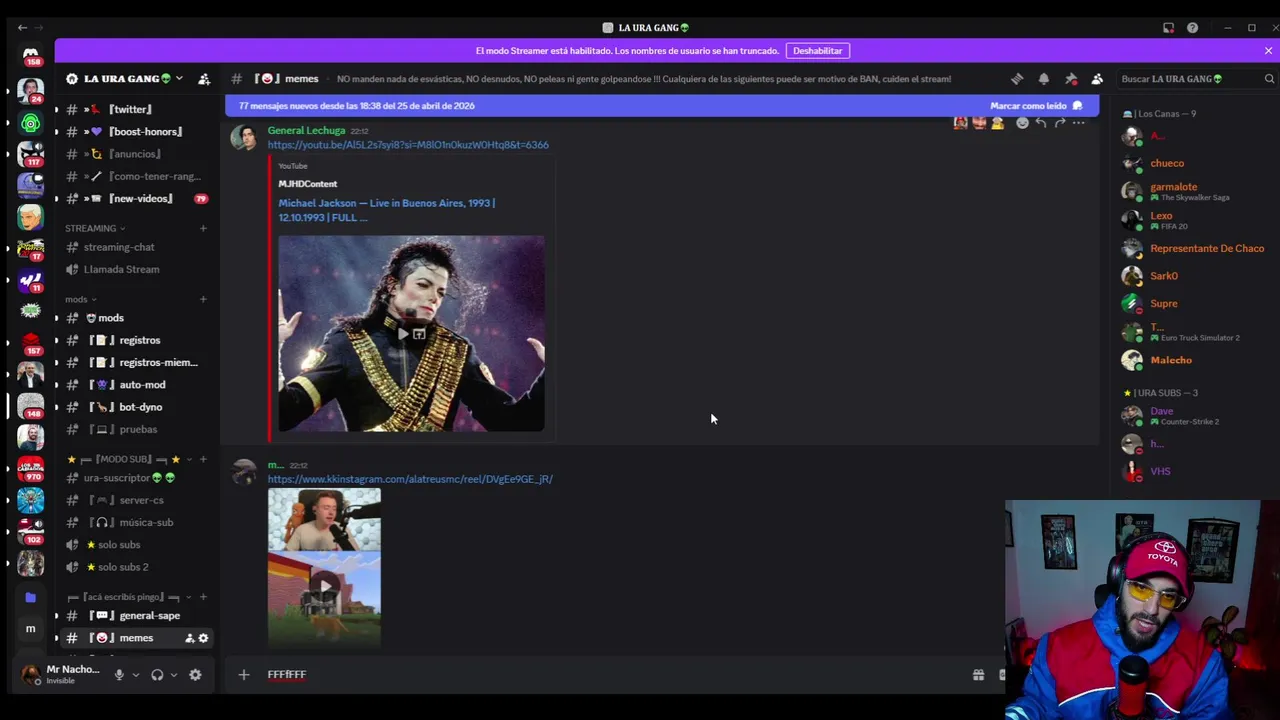1280x720 pixels.
Task: Invite people to LA URA GANG server
Action: point(204,79)
